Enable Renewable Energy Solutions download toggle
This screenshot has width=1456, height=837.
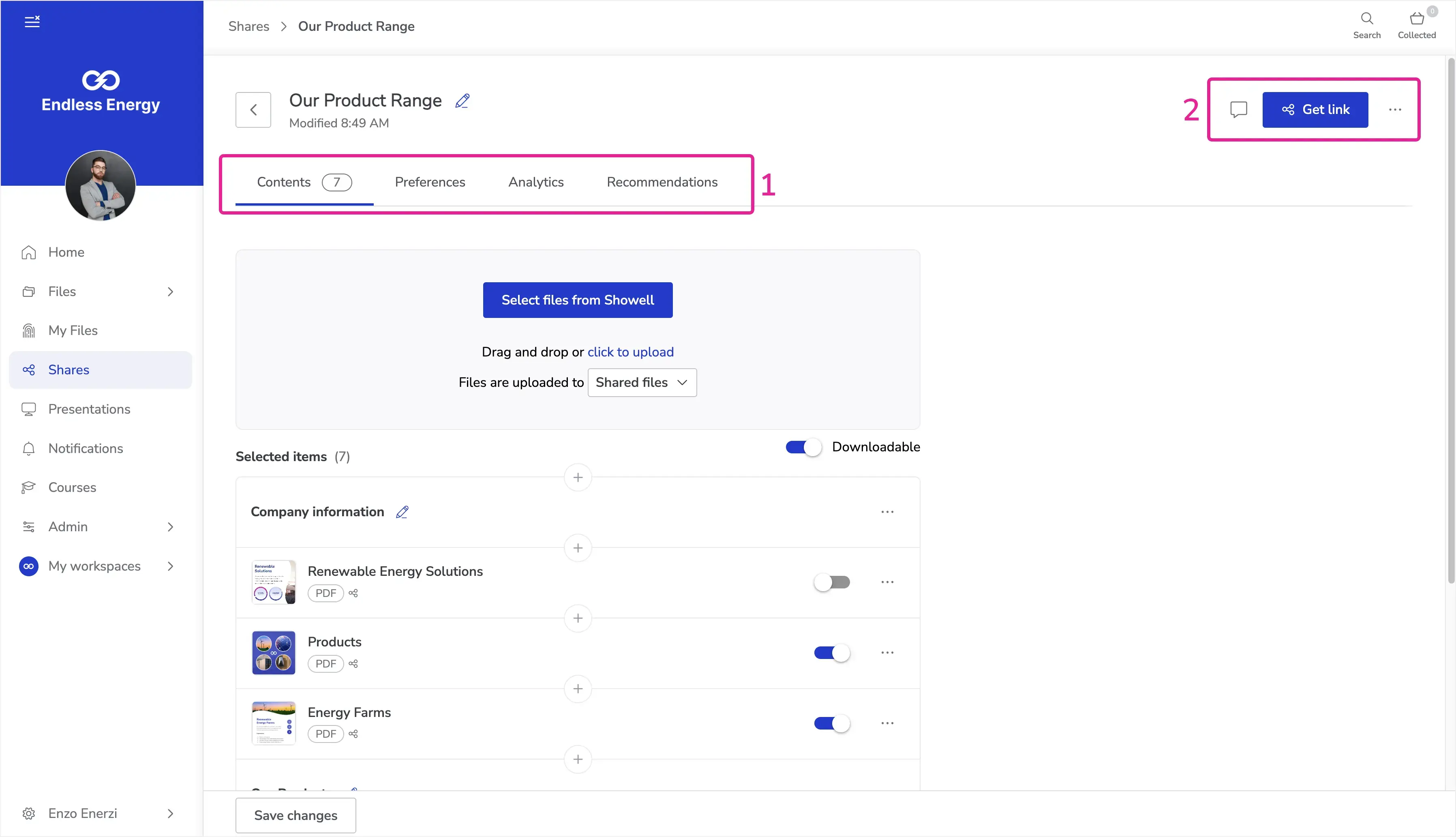click(x=831, y=582)
